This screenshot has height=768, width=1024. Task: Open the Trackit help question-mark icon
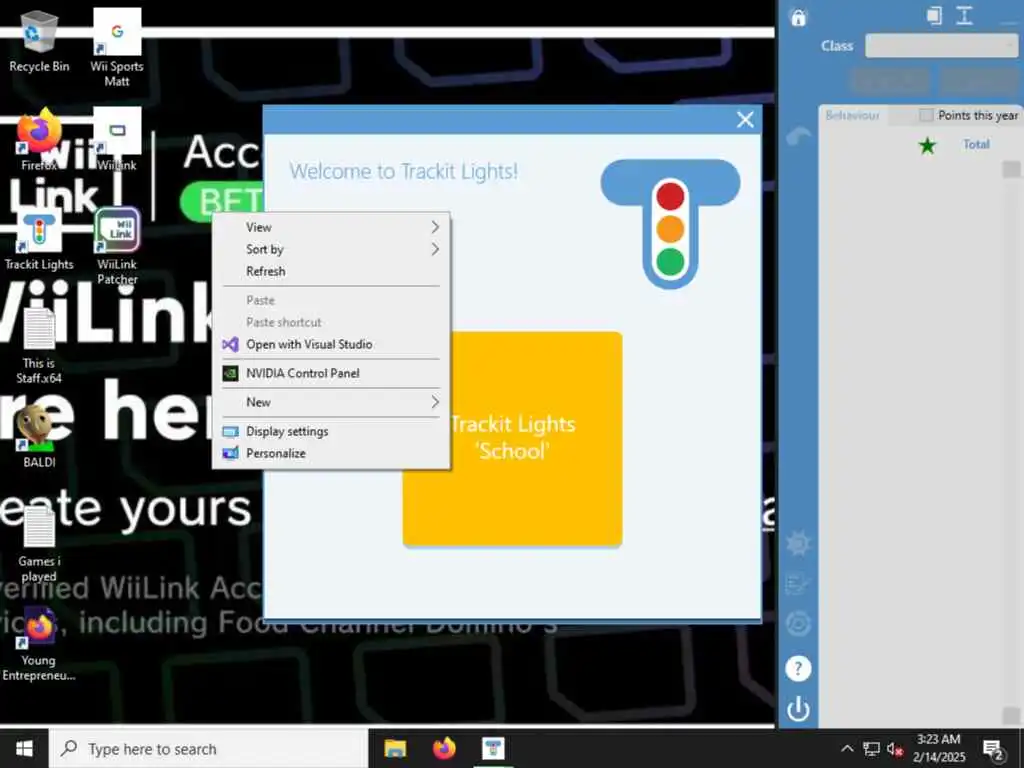798,668
